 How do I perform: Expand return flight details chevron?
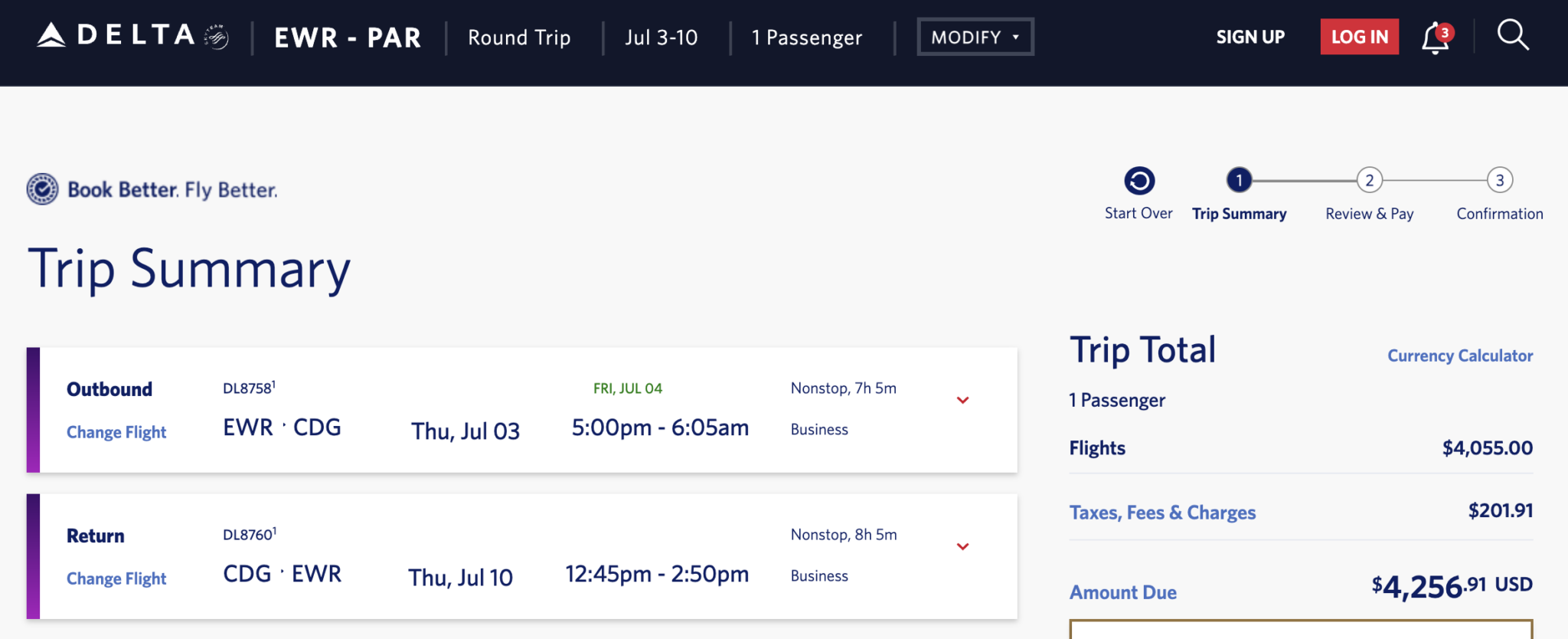point(962,546)
